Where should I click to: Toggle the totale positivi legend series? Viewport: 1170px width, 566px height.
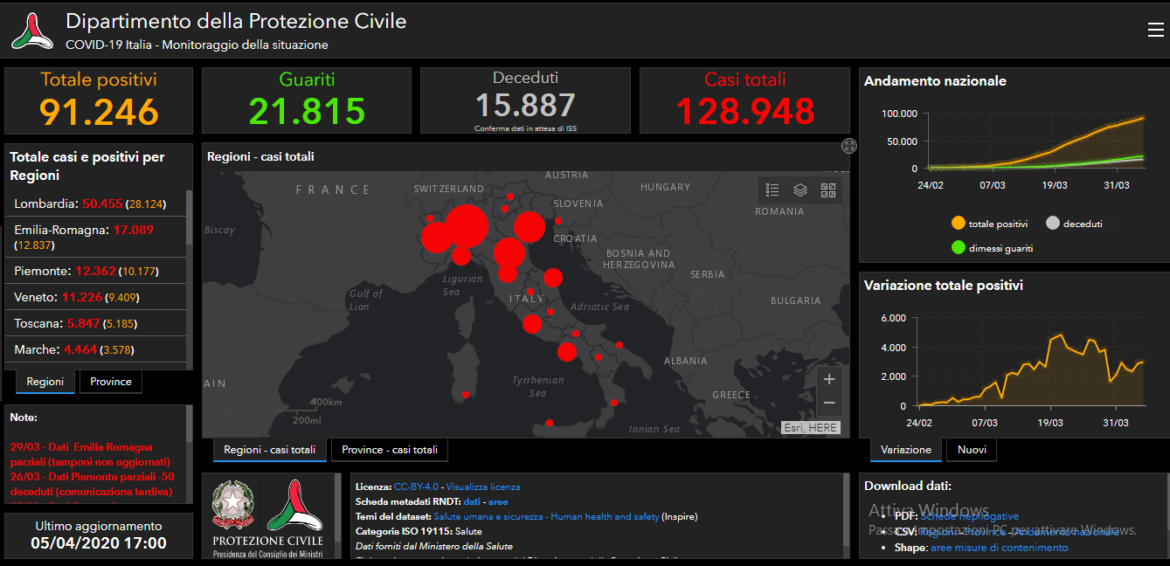pos(992,224)
